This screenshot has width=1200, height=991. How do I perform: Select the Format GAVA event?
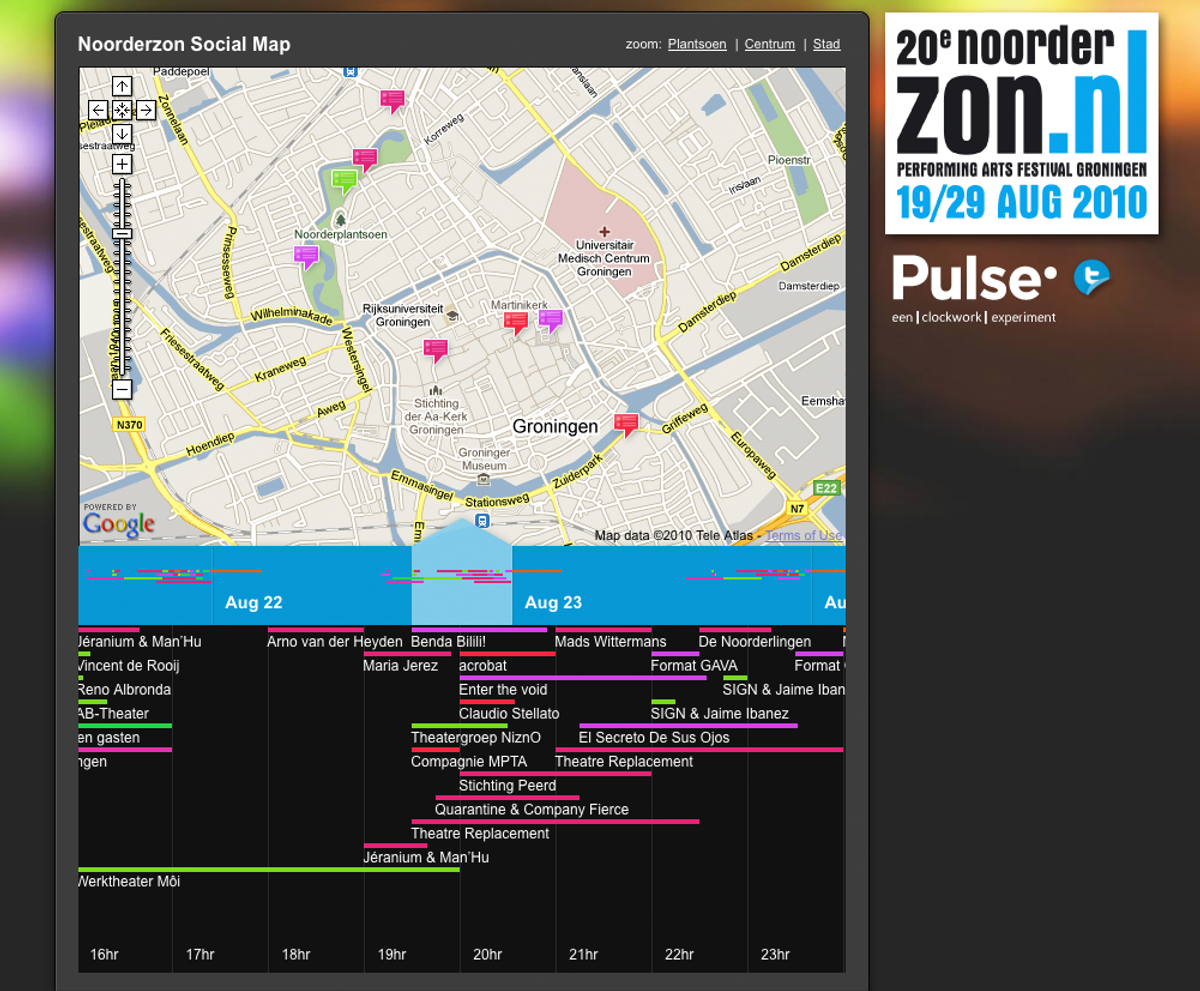tap(694, 666)
